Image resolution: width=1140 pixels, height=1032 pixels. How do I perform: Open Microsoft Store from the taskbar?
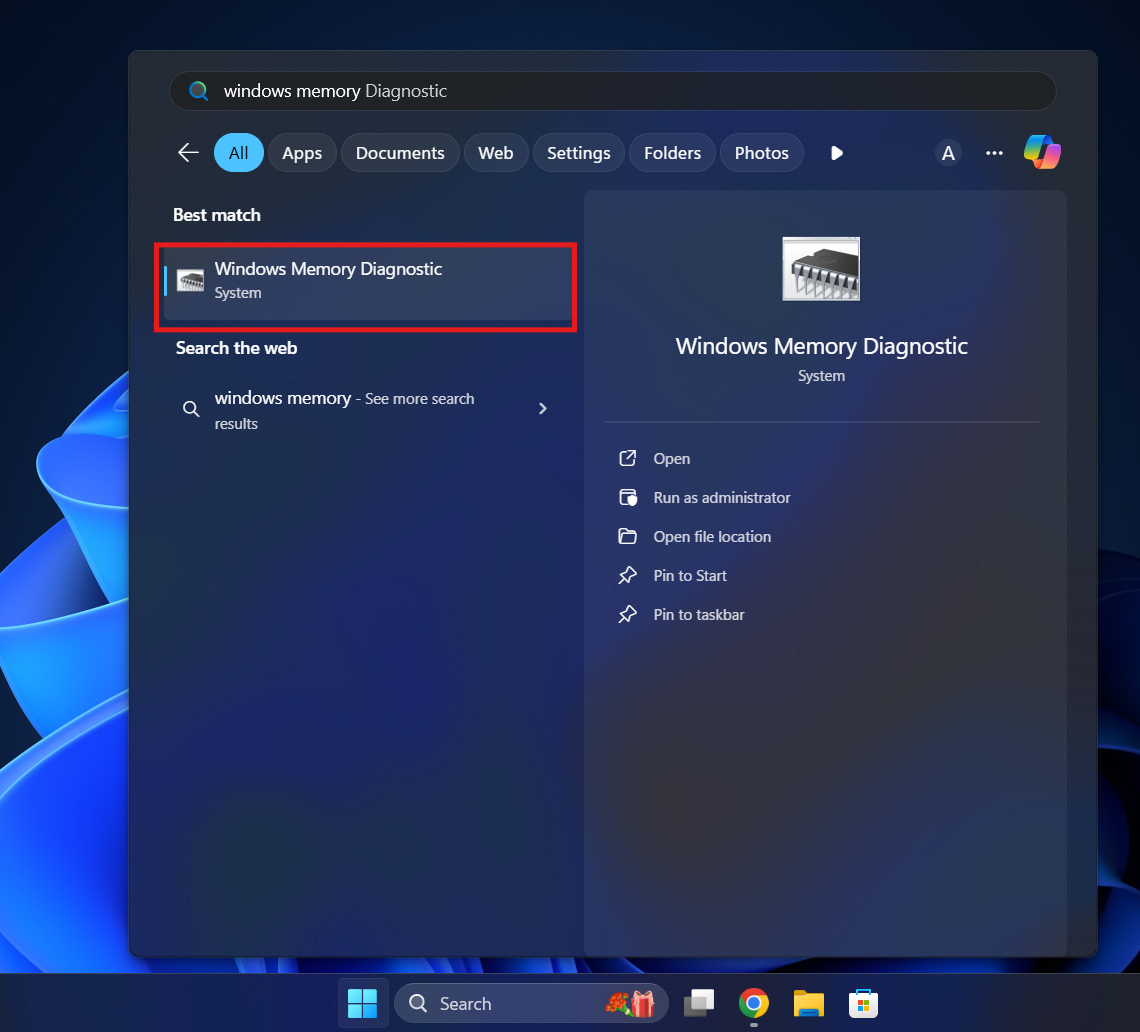point(862,1003)
